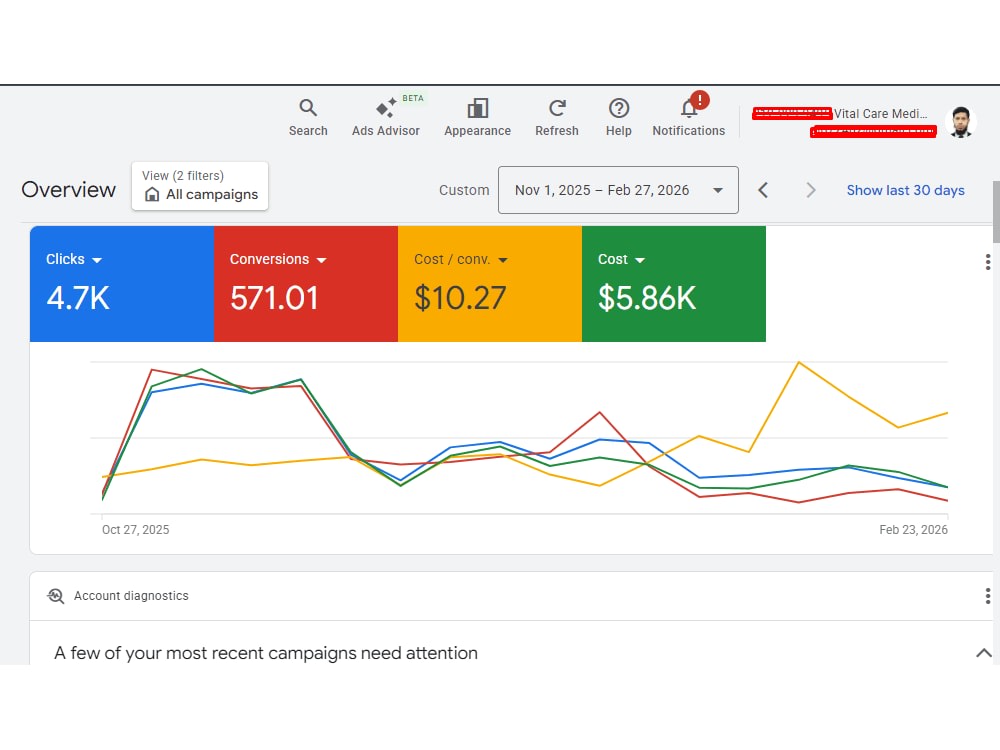Collapse the campaigns need attention section
The image size is (1000, 750).
(983, 653)
